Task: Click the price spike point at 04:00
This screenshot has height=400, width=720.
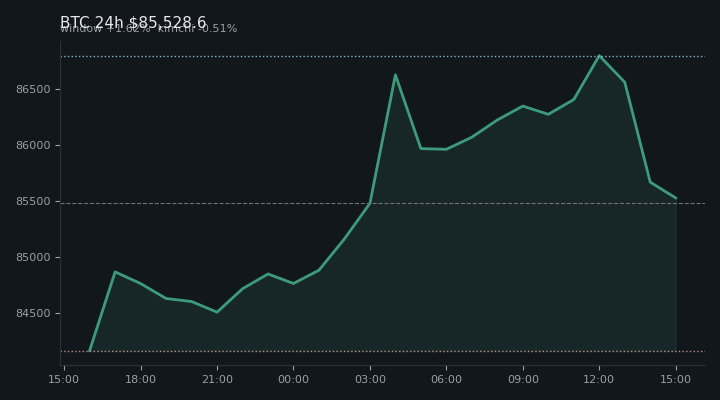Action: pyautogui.click(x=395, y=75)
